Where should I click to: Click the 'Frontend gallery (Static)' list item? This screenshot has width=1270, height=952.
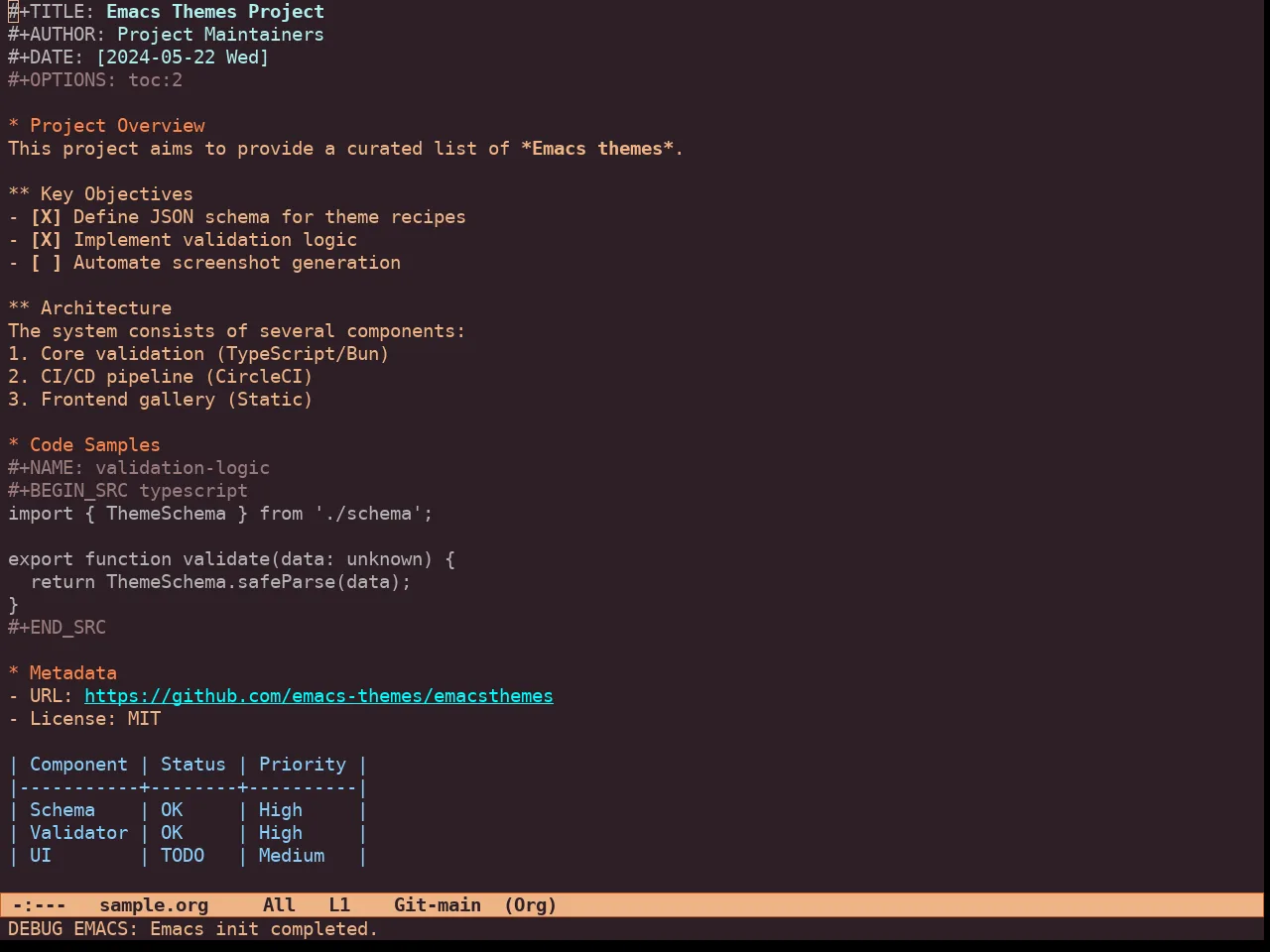(x=161, y=400)
